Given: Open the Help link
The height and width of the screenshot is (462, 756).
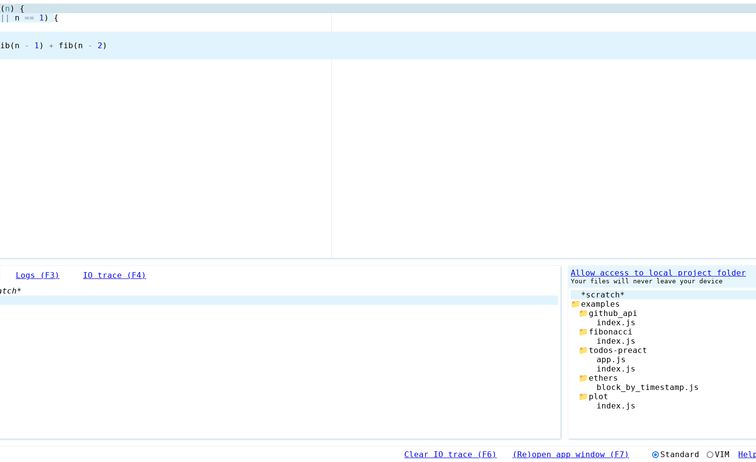Looking at the screenshot, I should click(746, 454).
